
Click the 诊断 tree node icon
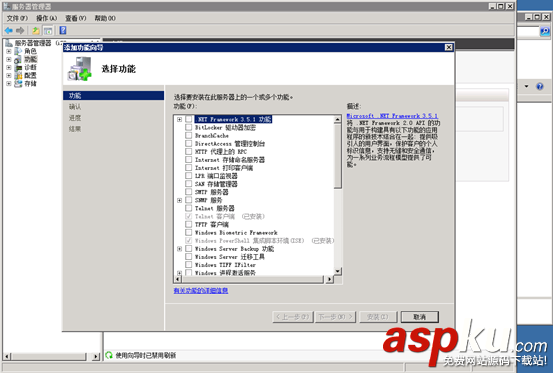(18, 67)
